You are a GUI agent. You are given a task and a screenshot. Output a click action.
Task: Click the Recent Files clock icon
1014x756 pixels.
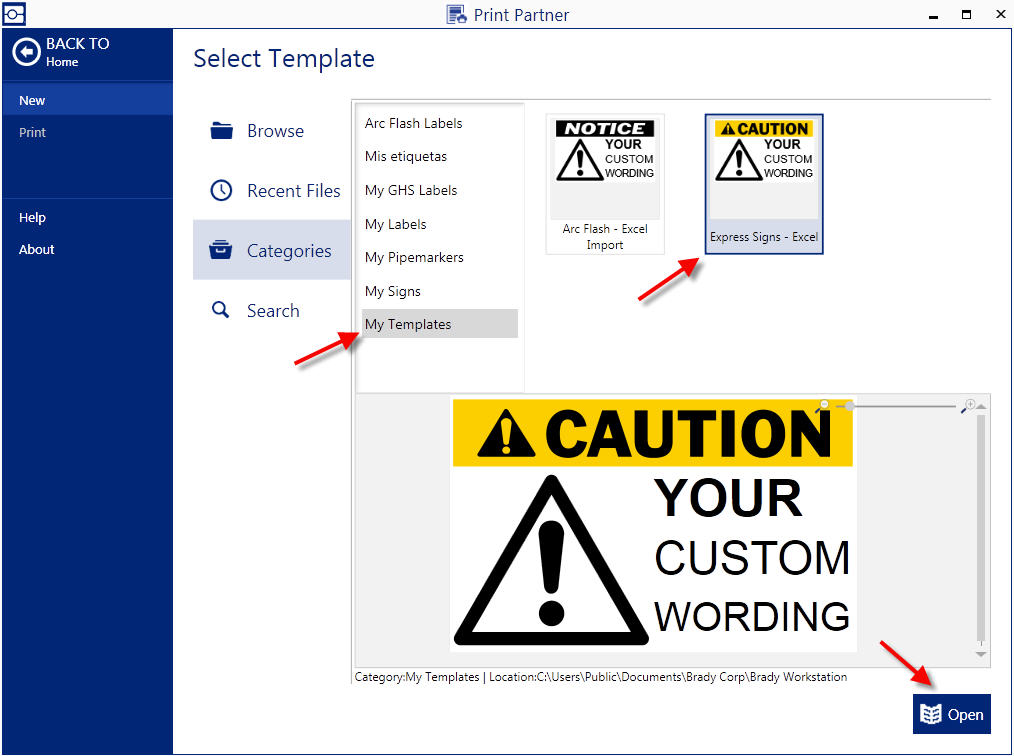point(221,191)
